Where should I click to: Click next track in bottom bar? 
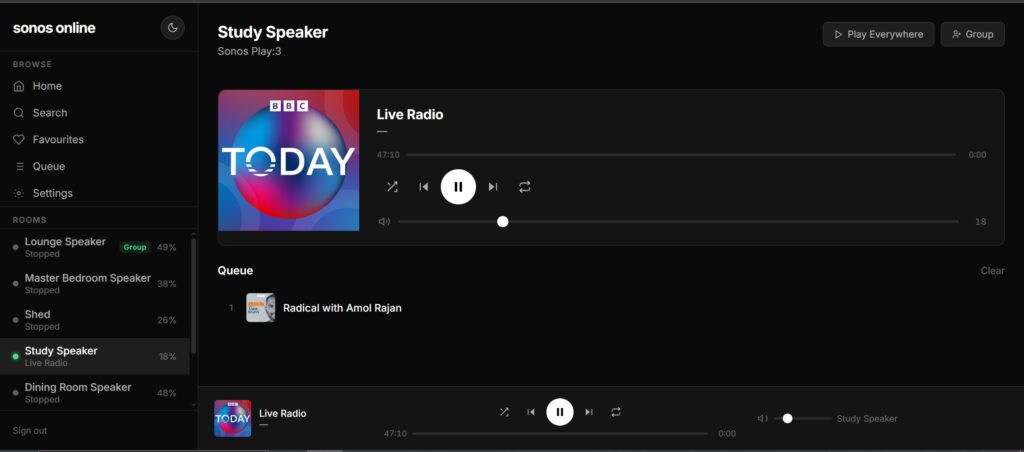[x=589, y=412]
